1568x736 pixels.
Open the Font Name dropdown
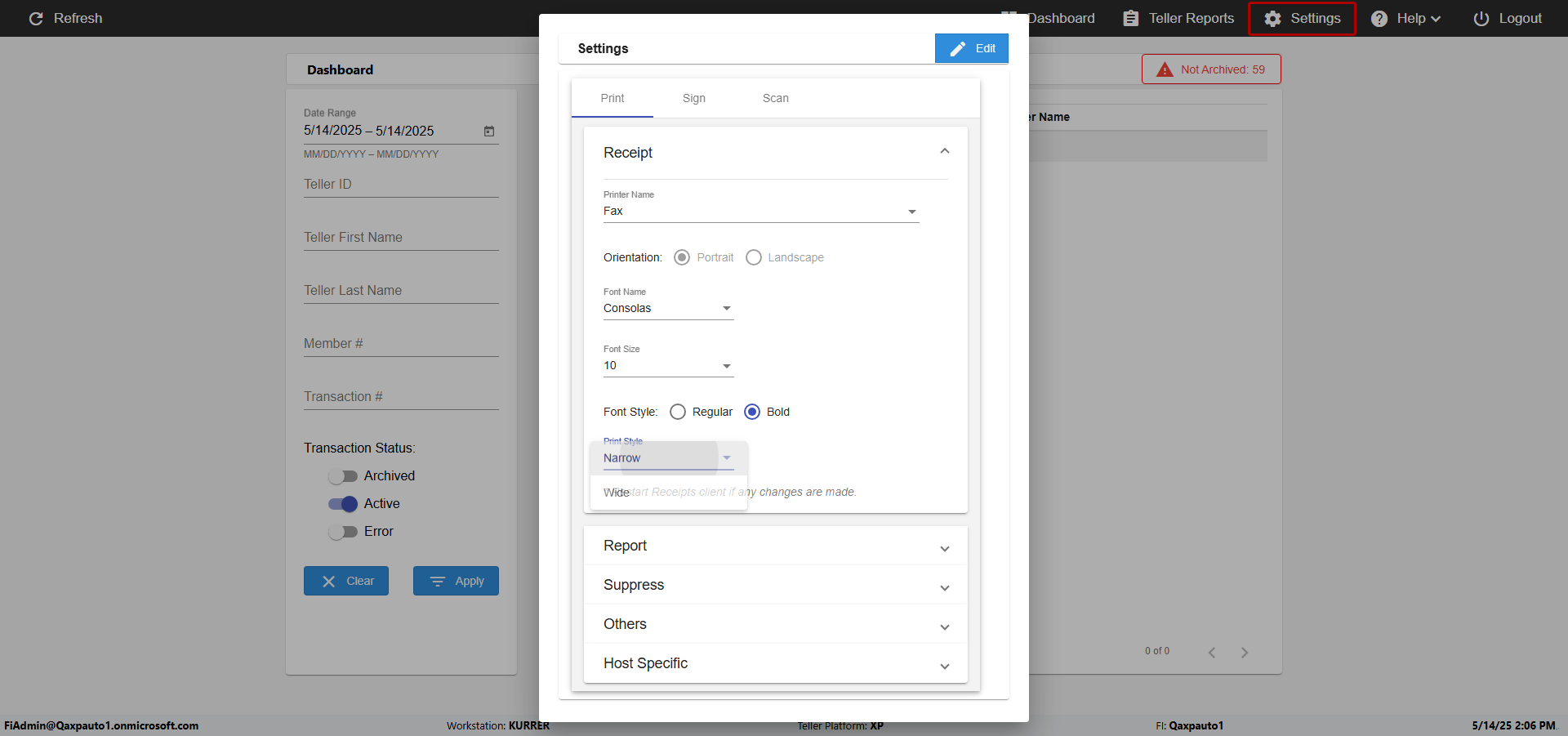pyautogui.click(x=669, y=309)
